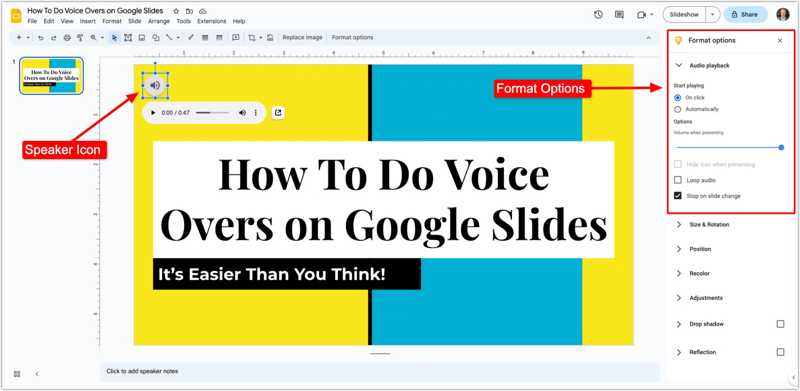The height and width of the screenshot is (391, 800).
Task: Click the border weight icon
Action: (205, 38)
